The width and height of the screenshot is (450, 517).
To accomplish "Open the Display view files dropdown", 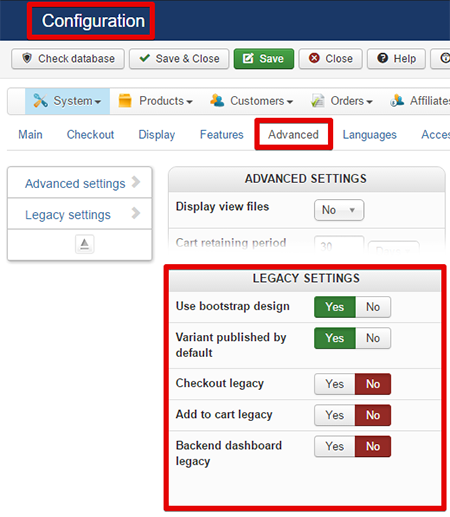I will [x=339, y=210].
